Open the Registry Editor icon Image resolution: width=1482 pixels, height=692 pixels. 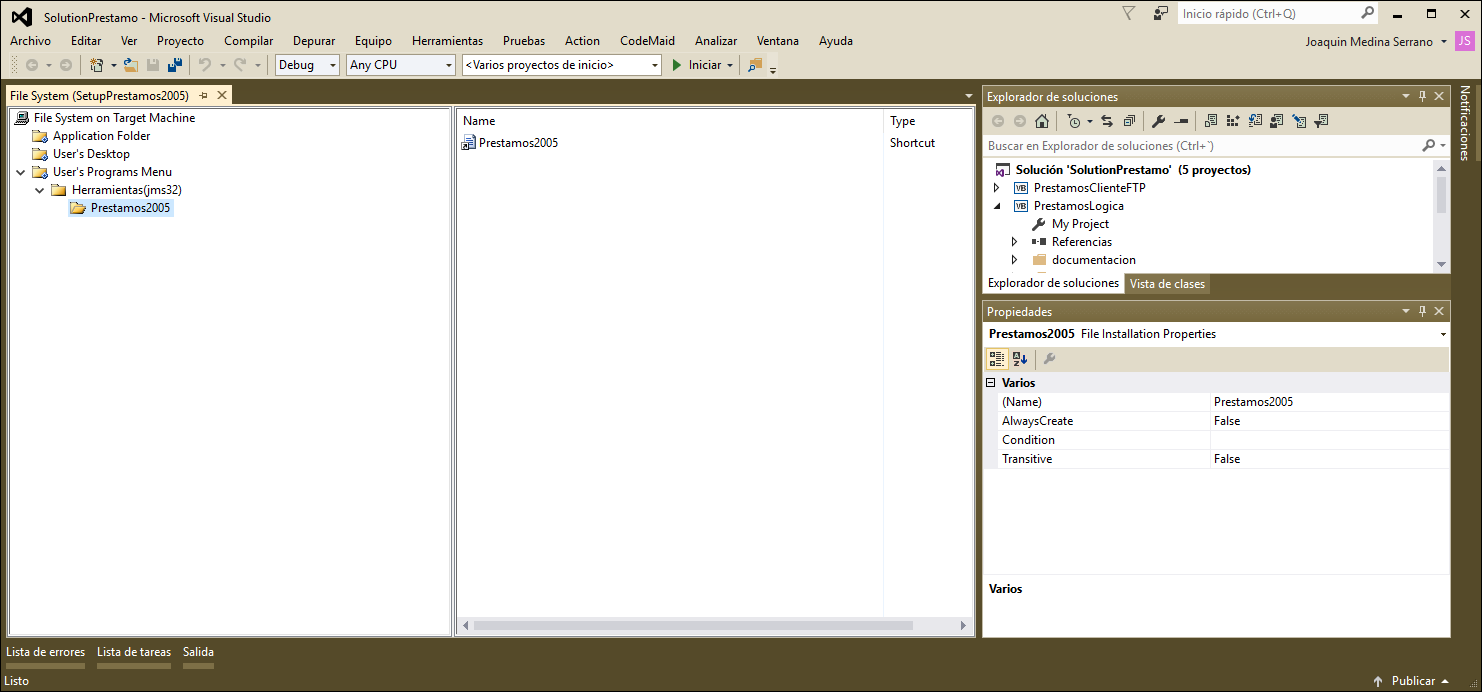pyautogui.click(x=1233, y=121)
